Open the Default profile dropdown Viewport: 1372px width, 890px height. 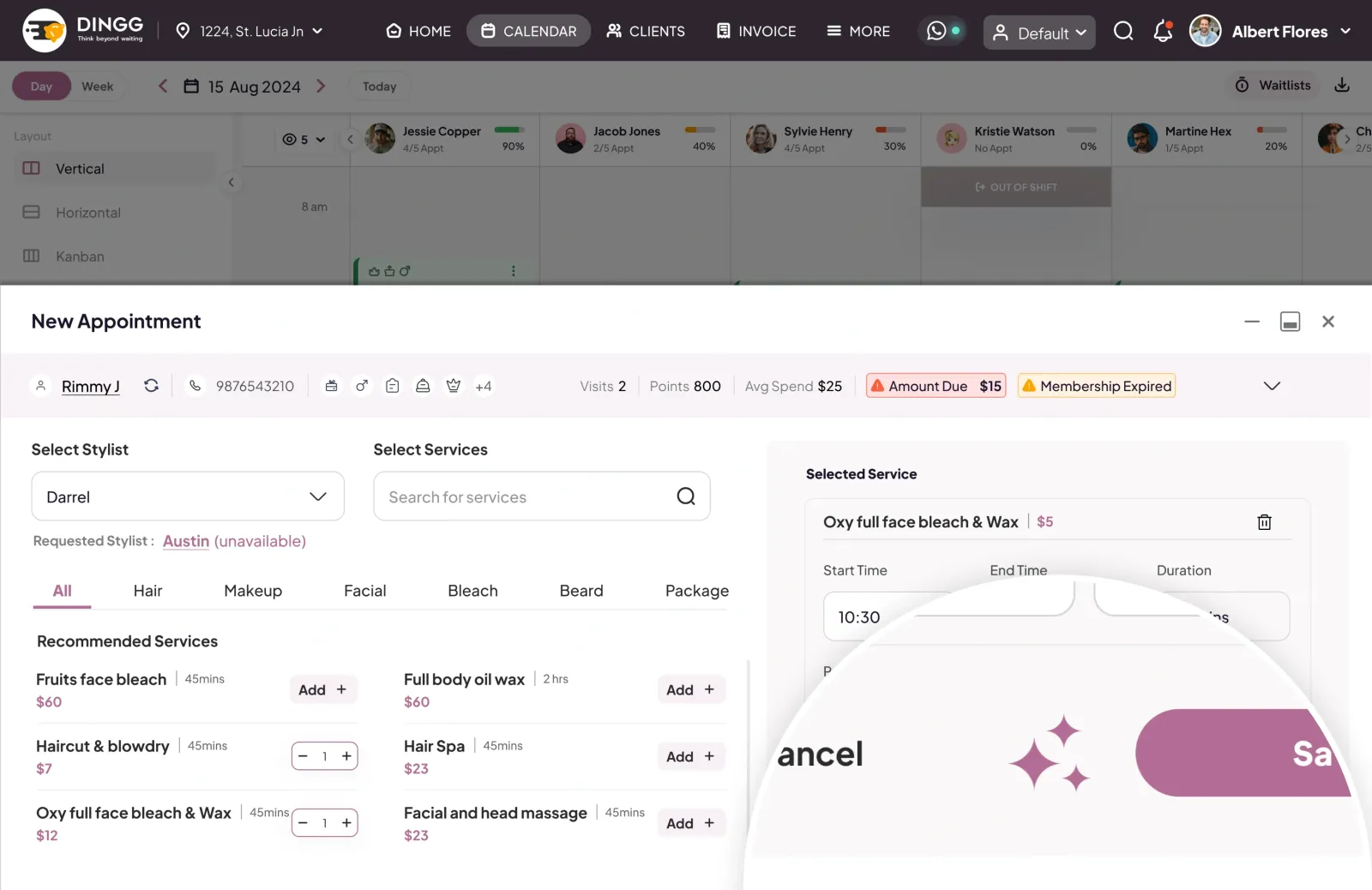(1038, 33)
